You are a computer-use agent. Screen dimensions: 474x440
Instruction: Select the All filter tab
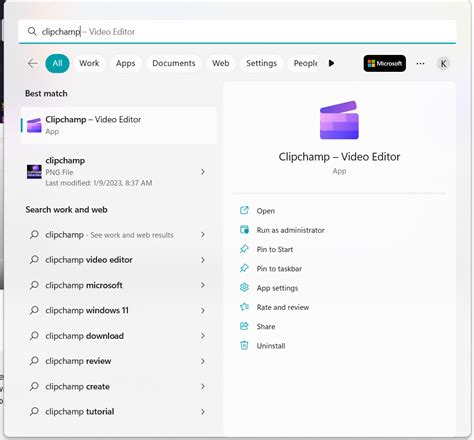[57, 63]
